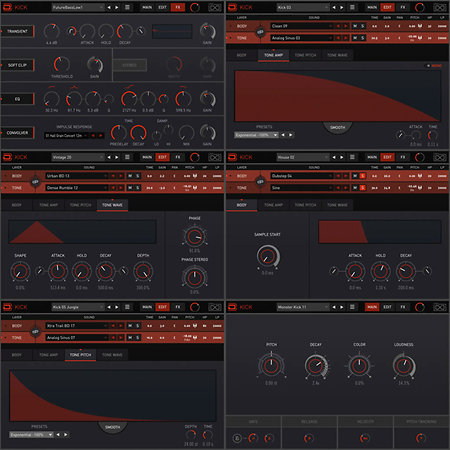Next impulse response arrow in Convolver section

(x=100, y=136)
